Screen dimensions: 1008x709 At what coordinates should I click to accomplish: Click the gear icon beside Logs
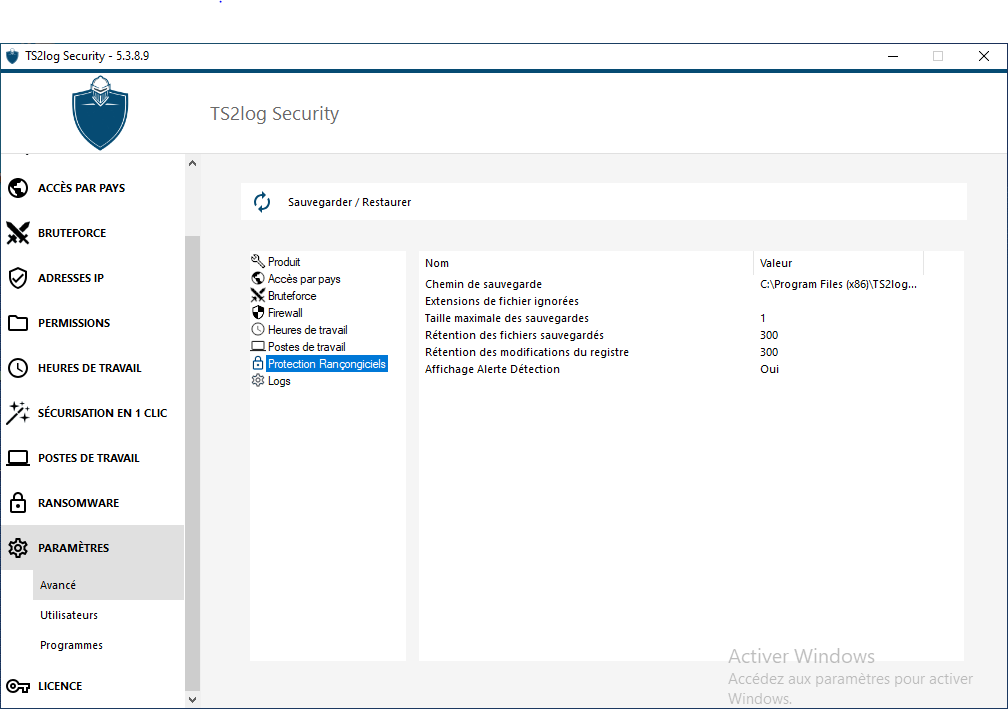point(258,381)
